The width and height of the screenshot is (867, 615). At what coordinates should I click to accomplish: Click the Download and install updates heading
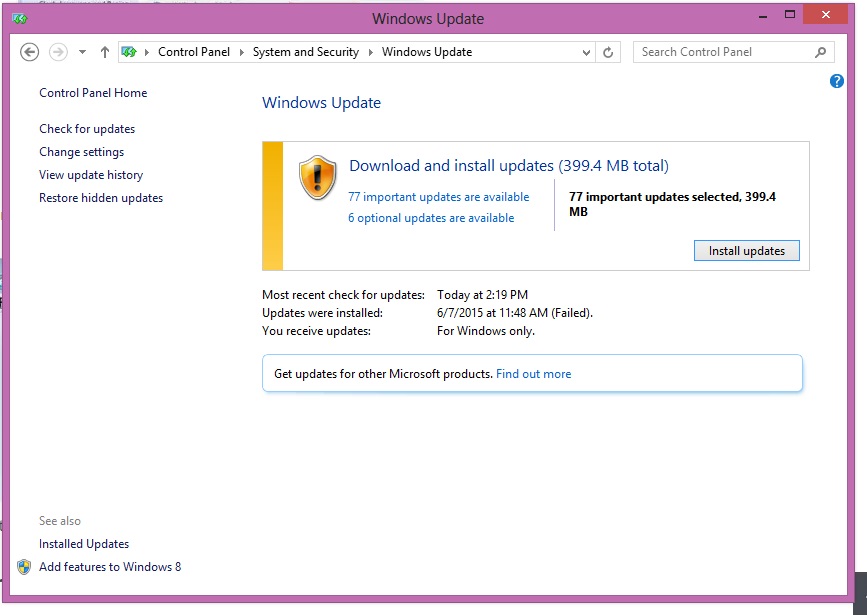coord(509,166)
